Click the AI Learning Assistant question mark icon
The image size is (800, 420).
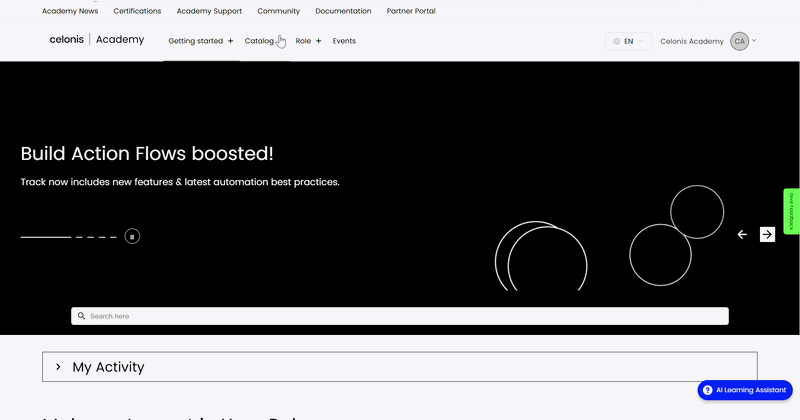[x=707, y=390]
